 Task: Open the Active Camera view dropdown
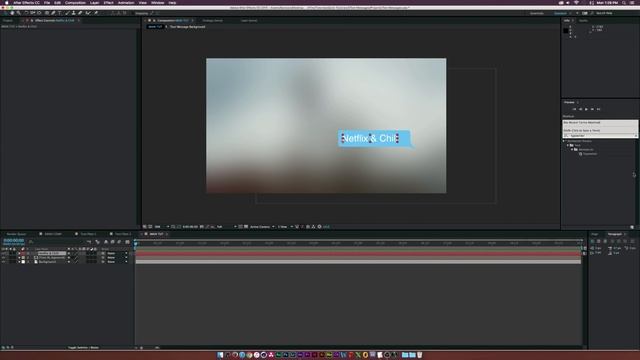click(x=262, y=227)
